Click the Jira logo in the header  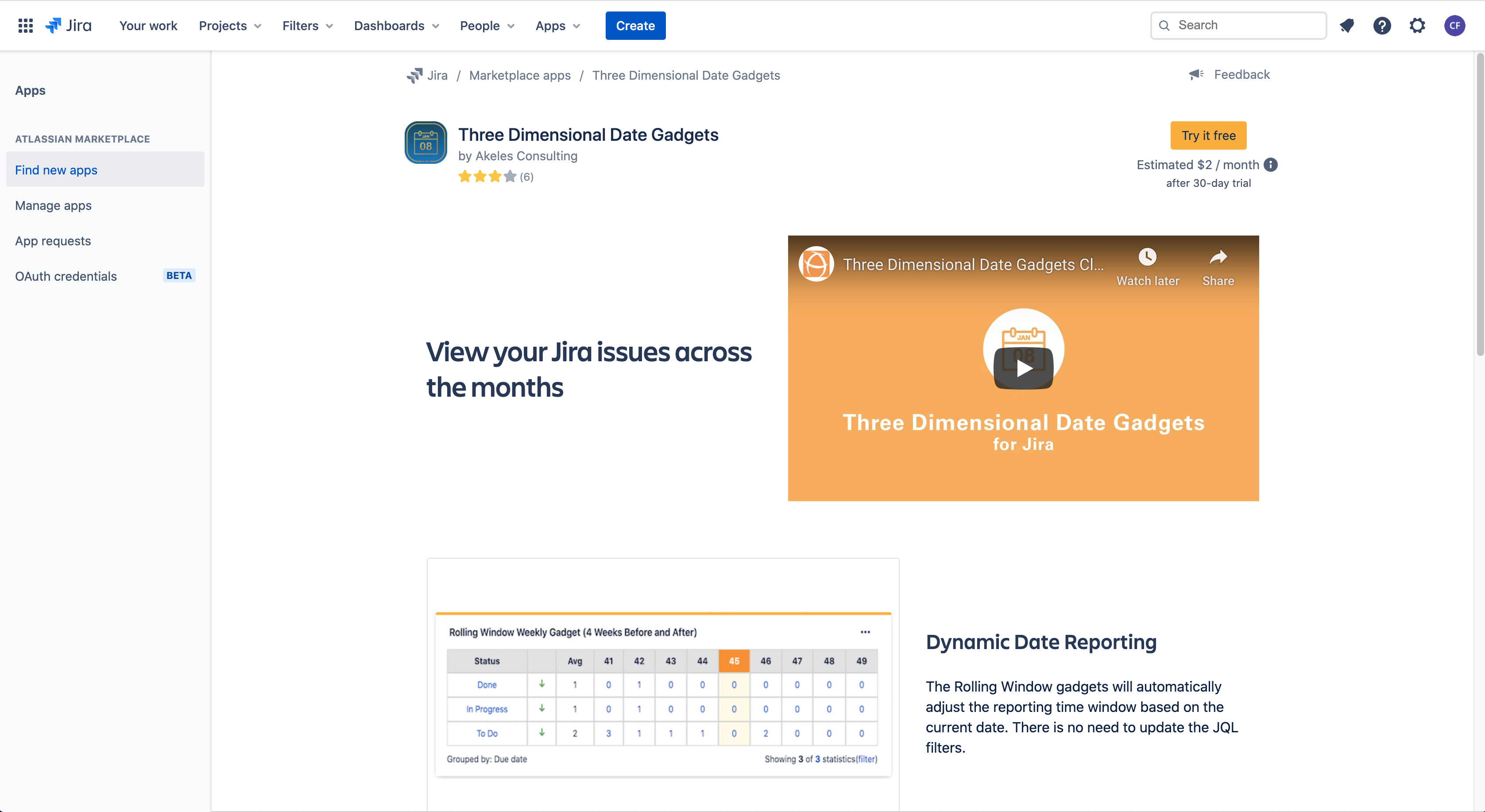69,25
